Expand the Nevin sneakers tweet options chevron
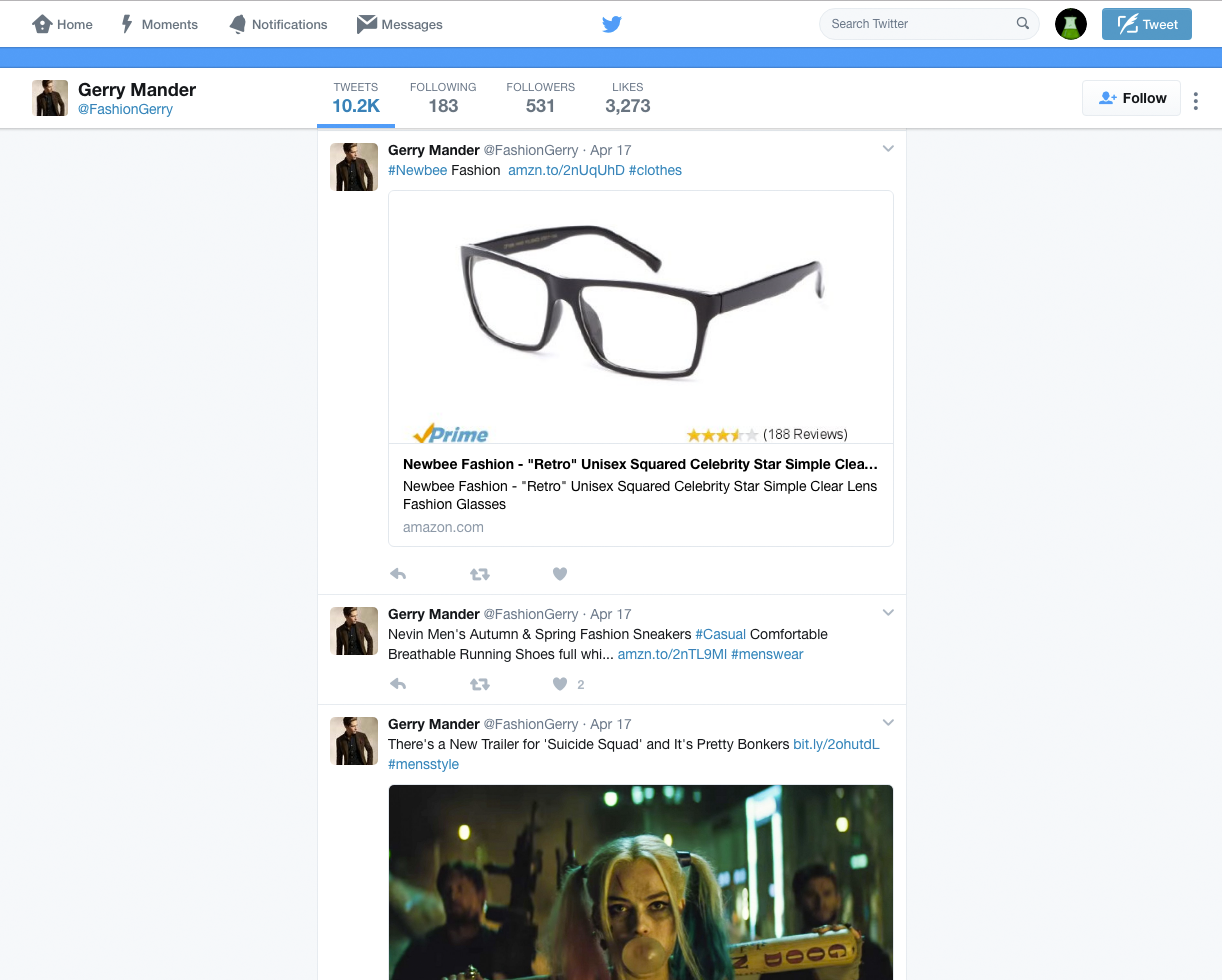This screenshot has width=1222, height=980. 888,613
